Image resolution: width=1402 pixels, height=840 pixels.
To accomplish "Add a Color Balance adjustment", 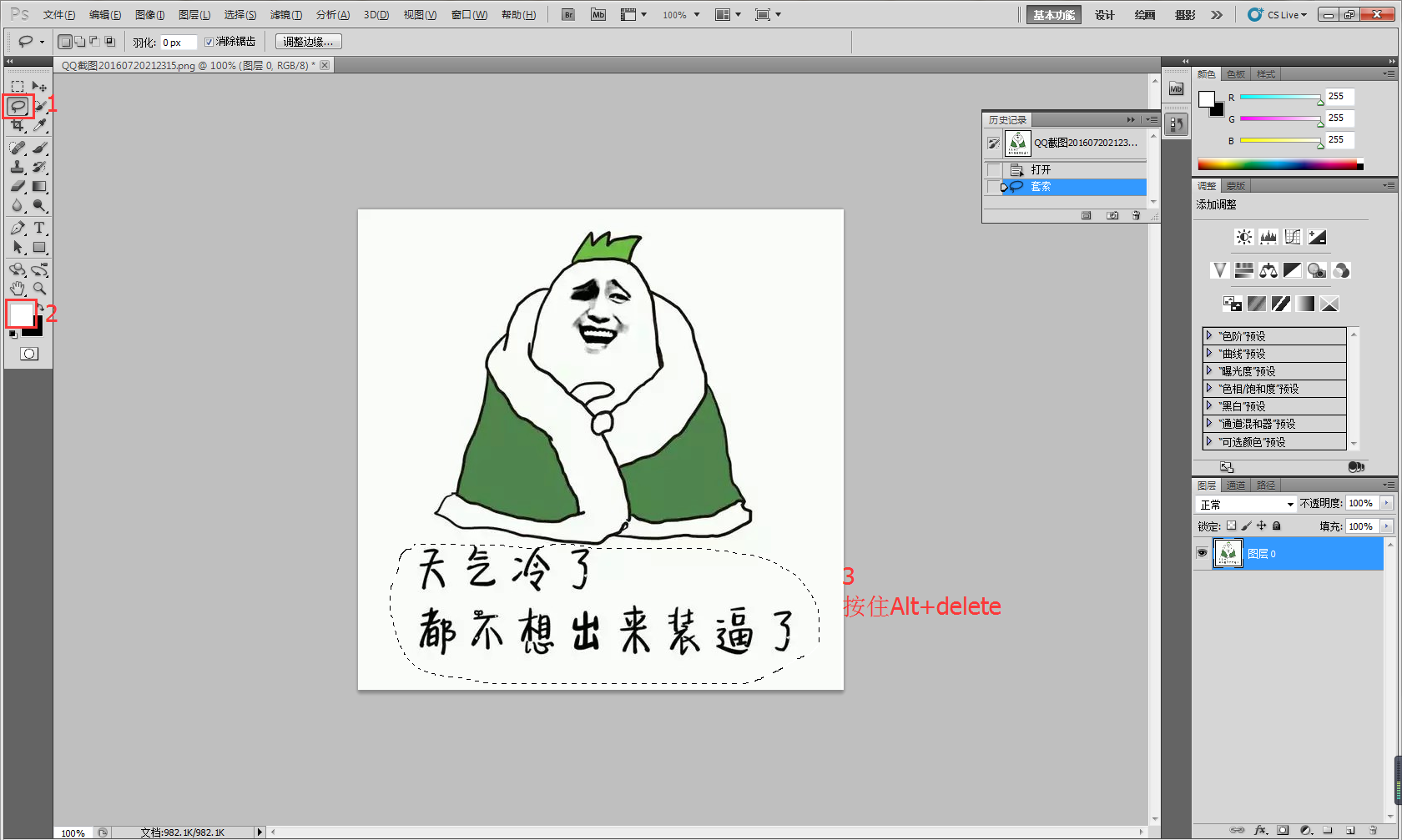I will coord(1268,270).
